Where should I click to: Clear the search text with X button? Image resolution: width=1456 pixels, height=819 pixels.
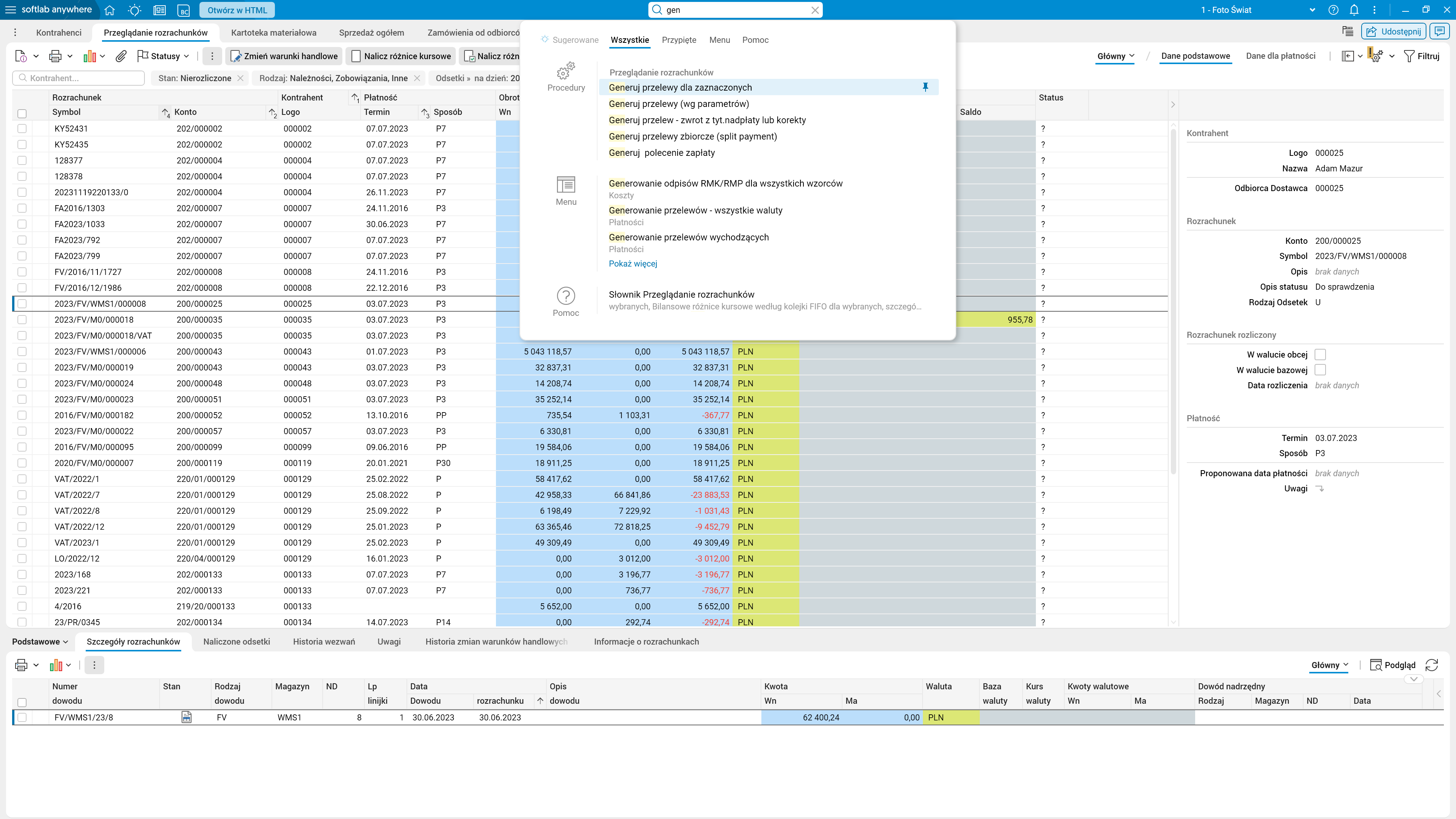coord(814,10)
